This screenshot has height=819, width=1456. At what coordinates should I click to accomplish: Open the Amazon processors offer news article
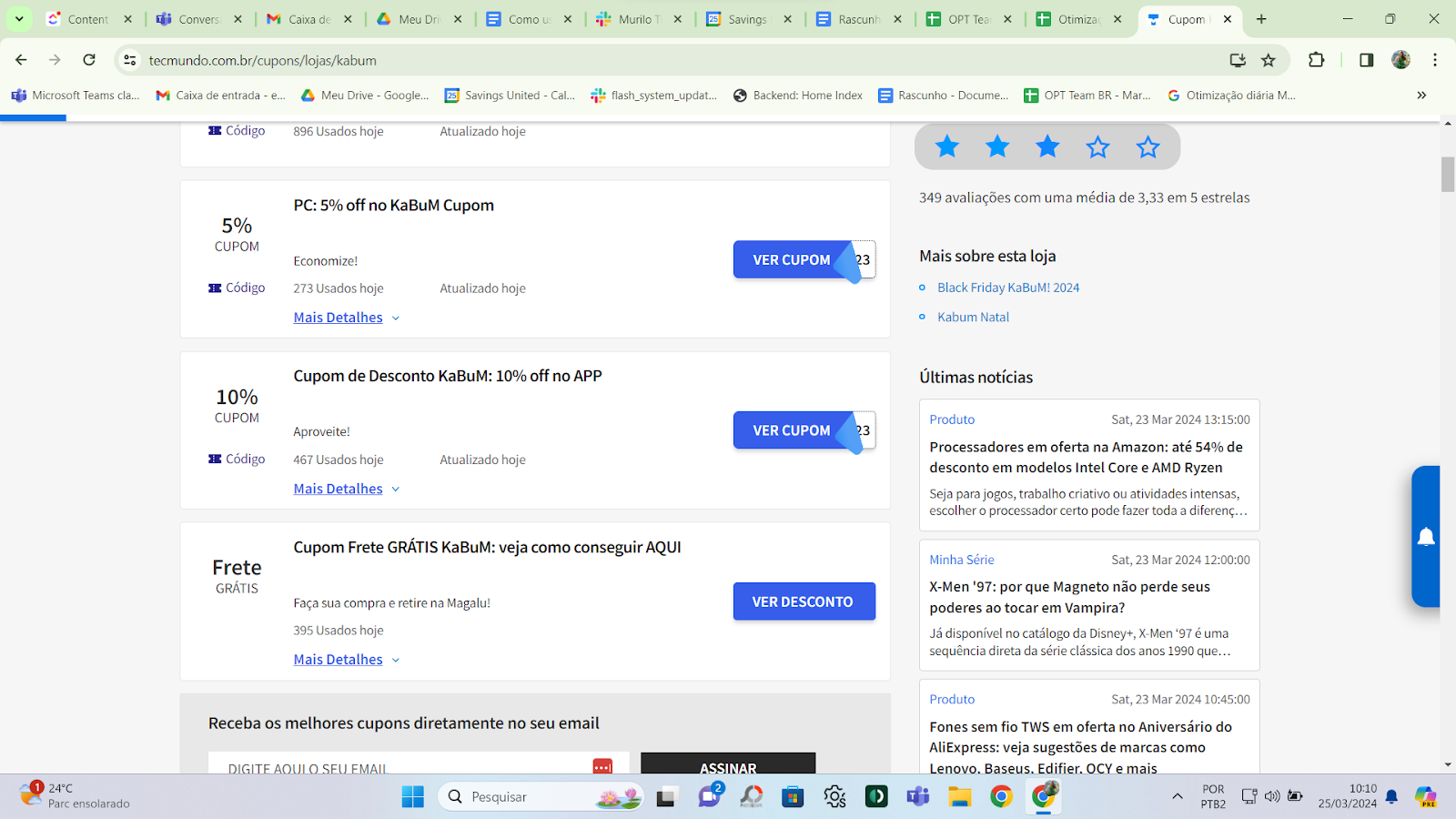coord(1087,457)
